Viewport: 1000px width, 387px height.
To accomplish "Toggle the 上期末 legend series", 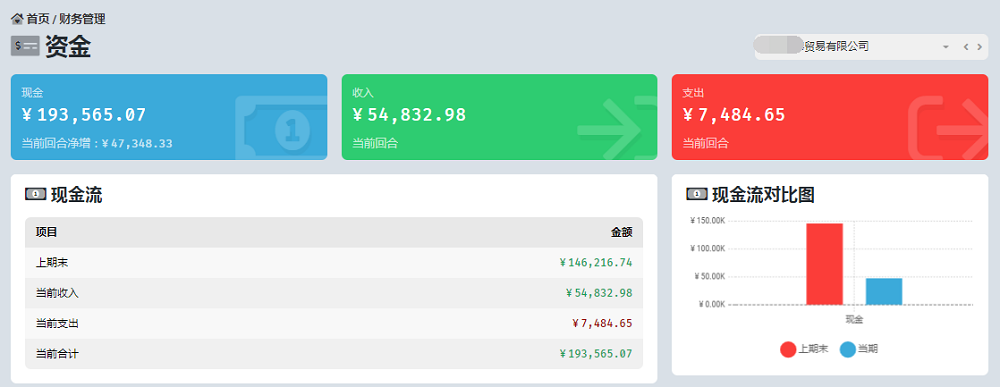I will (804, 349).
